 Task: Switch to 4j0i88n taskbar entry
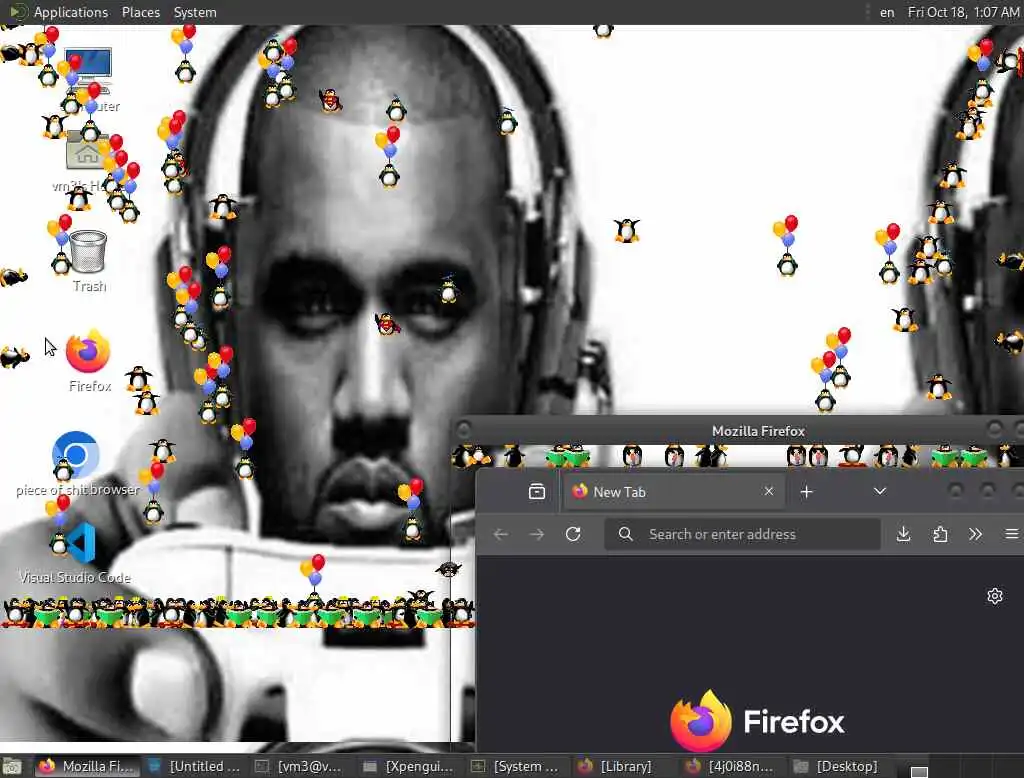(733, 766)
